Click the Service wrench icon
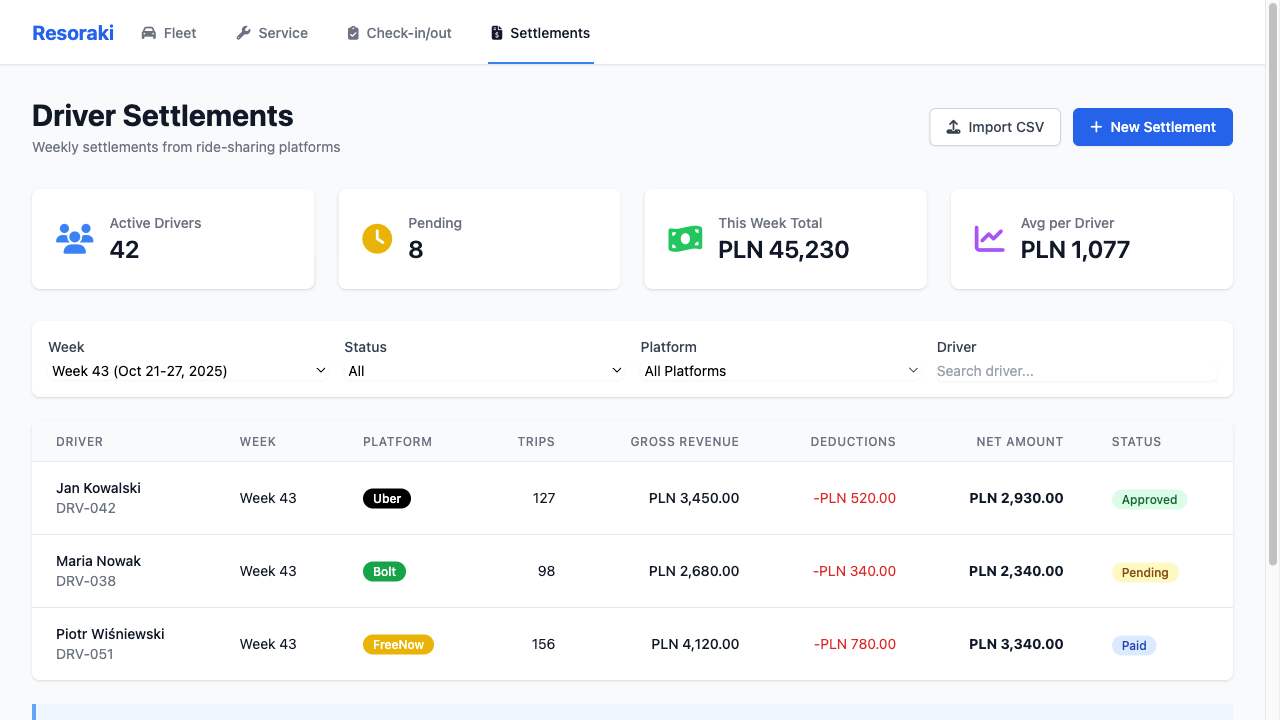The width and height of the screenshot is (1280, 720). (x=243, y=33)
